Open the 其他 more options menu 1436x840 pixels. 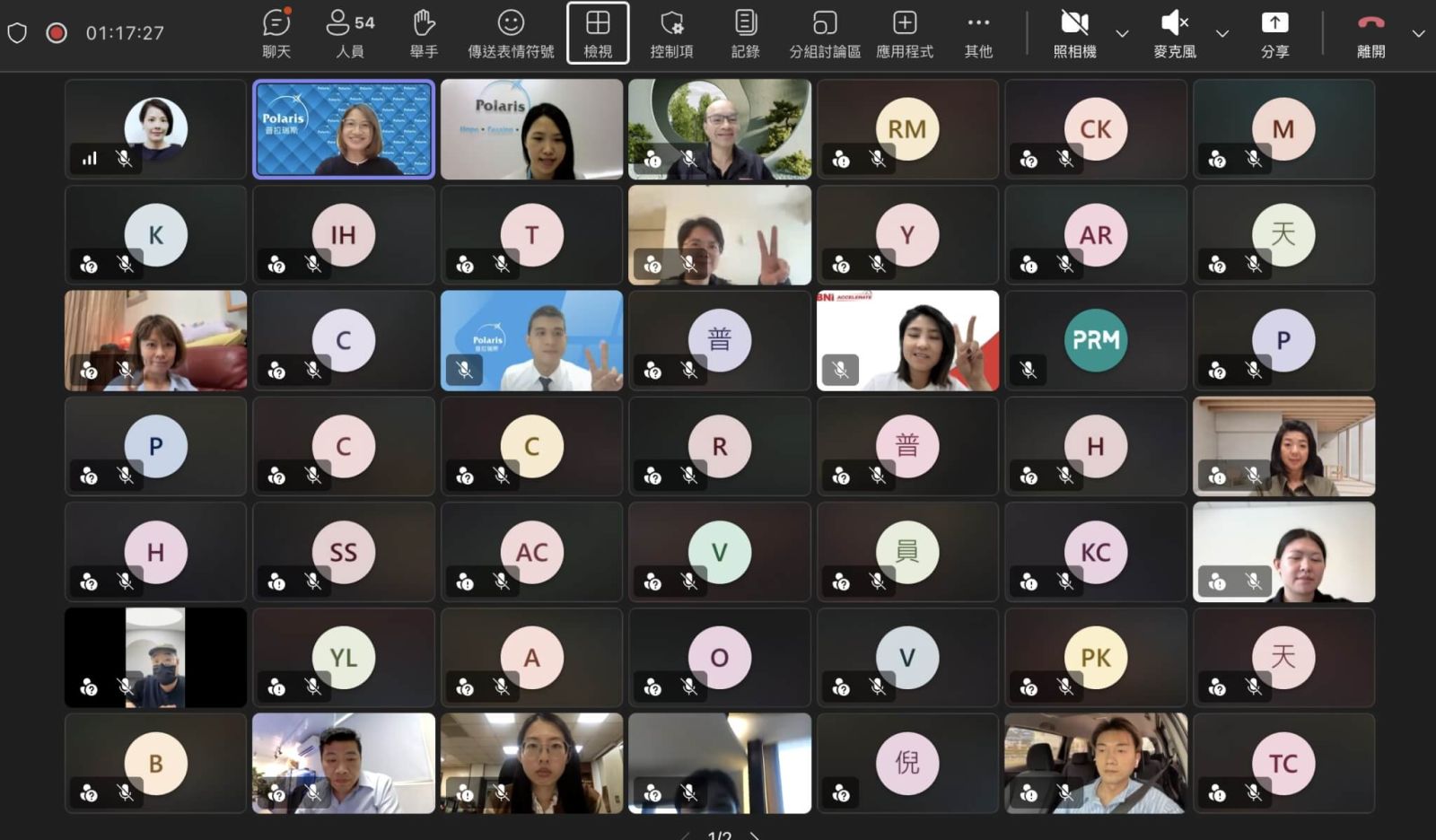978,33
